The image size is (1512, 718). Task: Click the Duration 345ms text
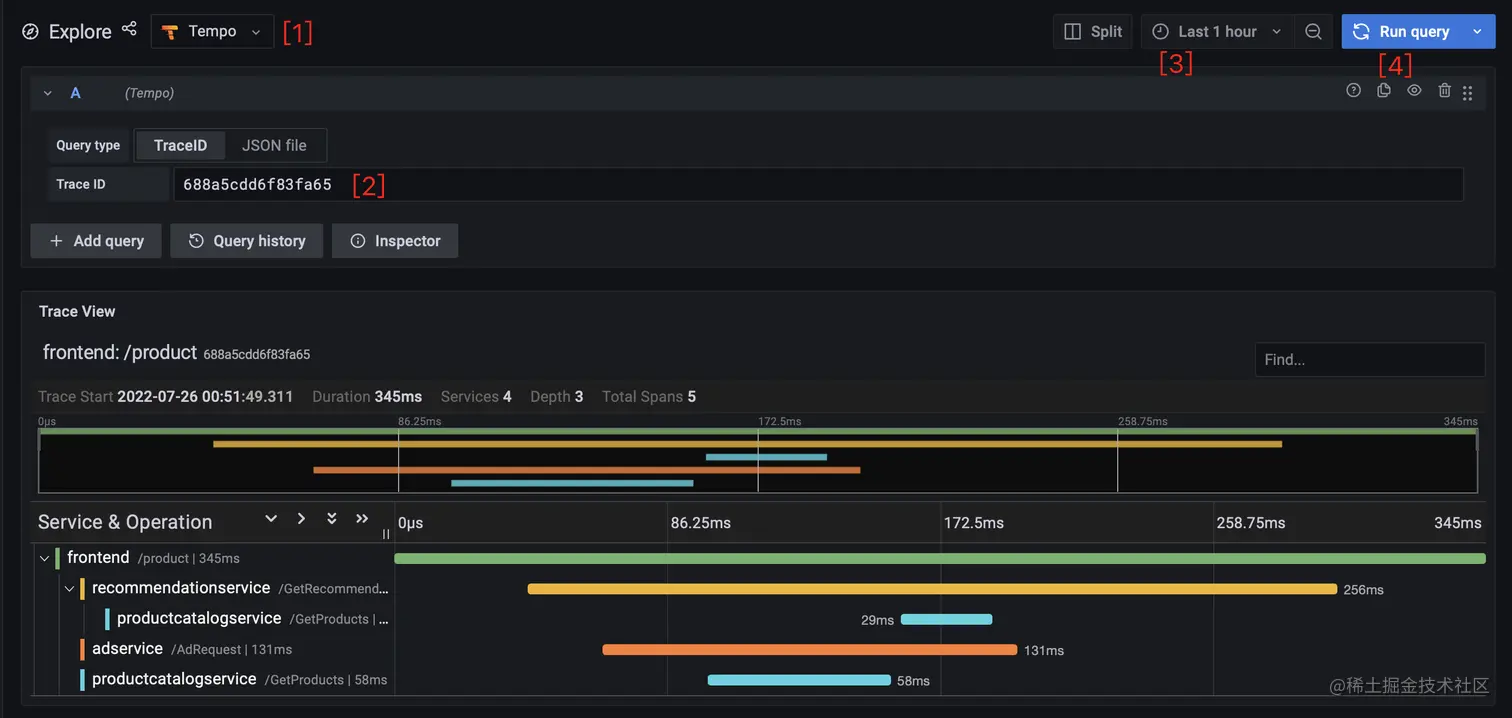coord(367,397)
